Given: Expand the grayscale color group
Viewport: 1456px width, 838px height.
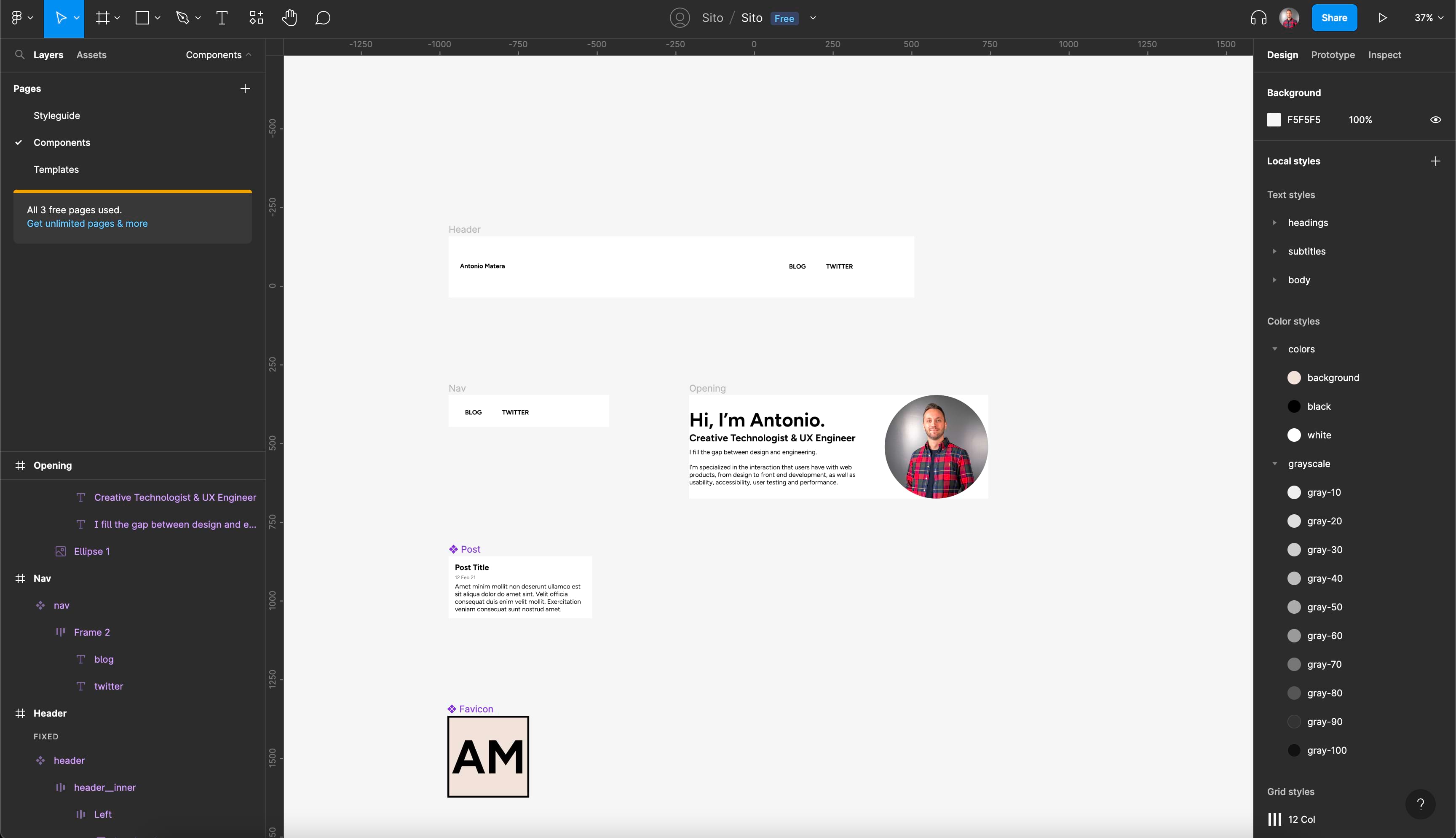Looking at the screenshot, I should [x=1274, y=463].
